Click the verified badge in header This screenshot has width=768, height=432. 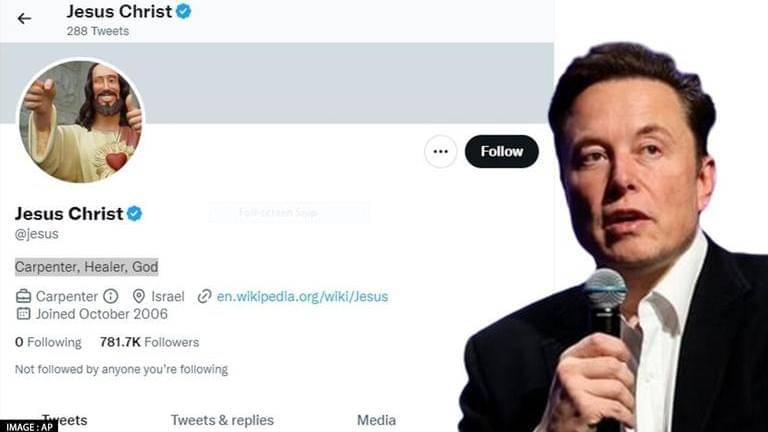(184, 11)
